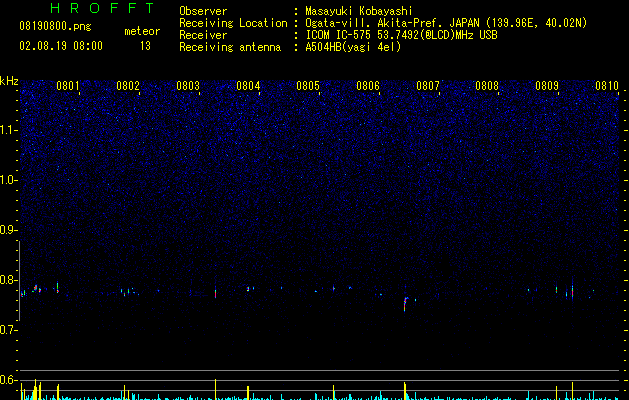Click the 0807 time marker
The width and height of the screenshot is (629, 400).
(428, 86)
